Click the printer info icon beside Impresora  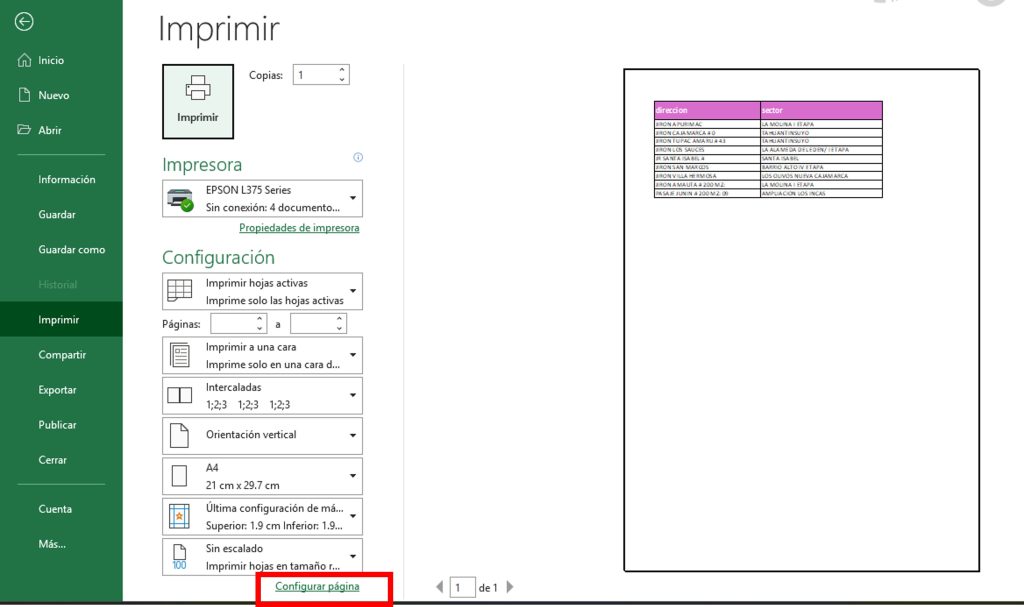tap(358, 157)
